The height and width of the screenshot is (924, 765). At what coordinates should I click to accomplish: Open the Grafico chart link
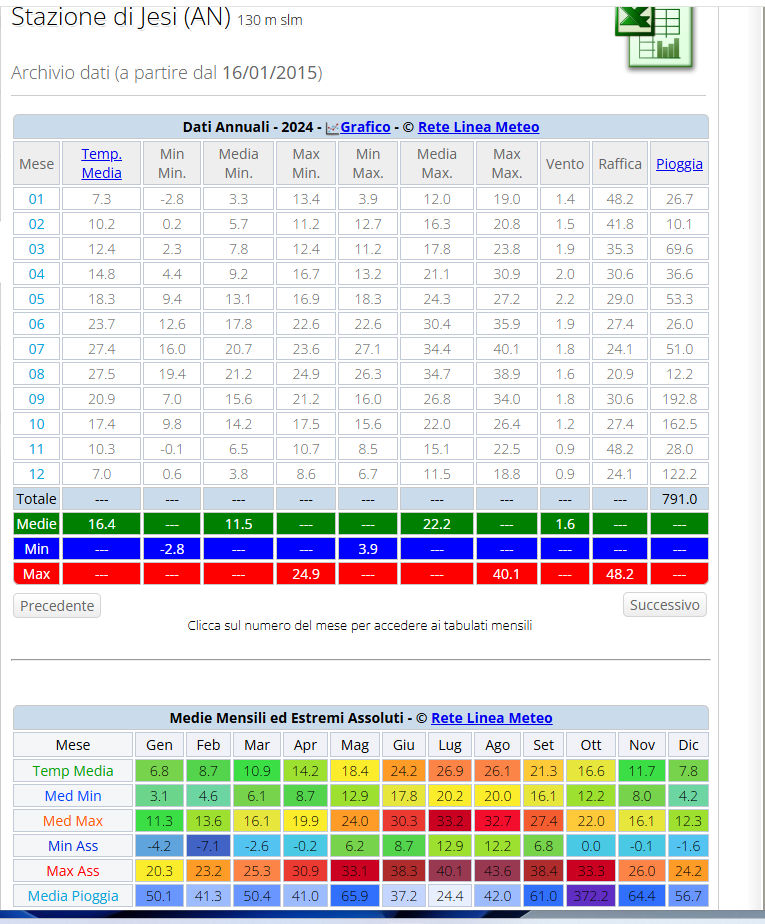pyautogui.click(x=365, y=127)
